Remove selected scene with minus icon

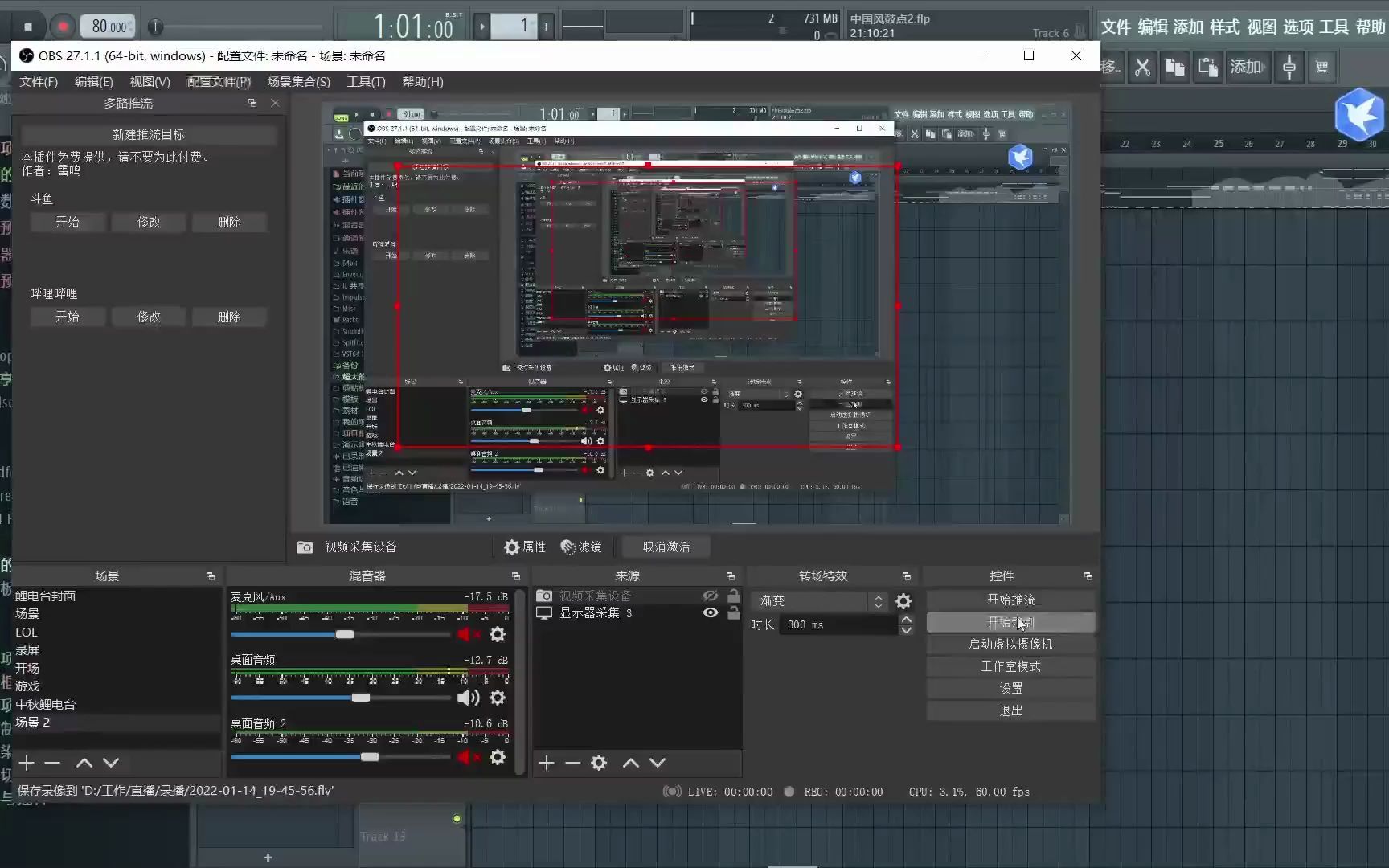pyautogui.click(x=52, y=763)
